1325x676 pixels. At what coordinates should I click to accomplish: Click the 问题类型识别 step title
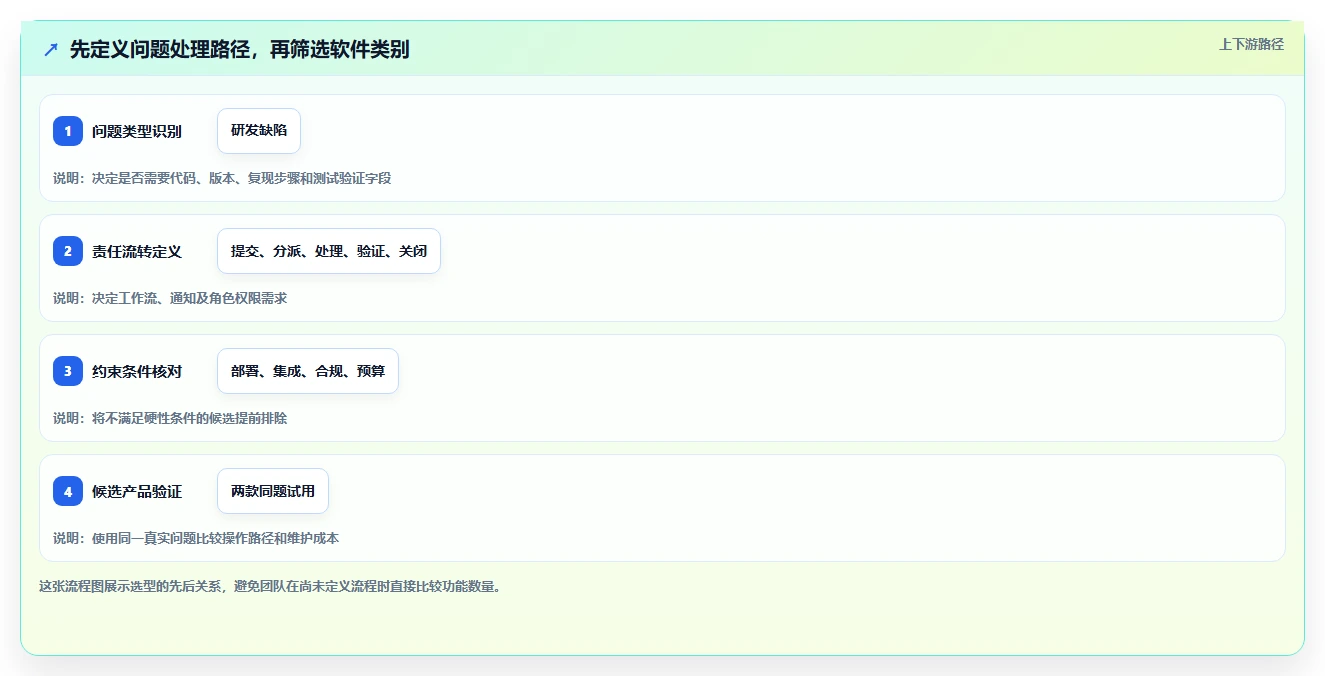point(137,131)
